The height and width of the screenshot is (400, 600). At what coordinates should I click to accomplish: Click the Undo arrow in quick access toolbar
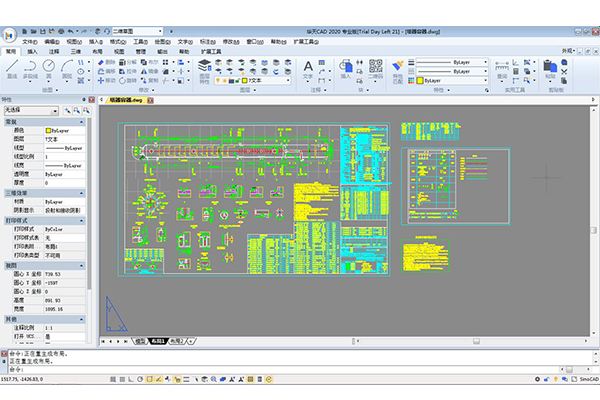tap(70, 31)
